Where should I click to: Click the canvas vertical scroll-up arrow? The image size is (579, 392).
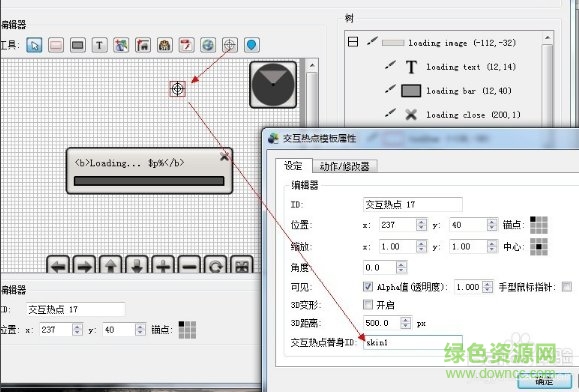pyautogui.click(x=312, y=66)
